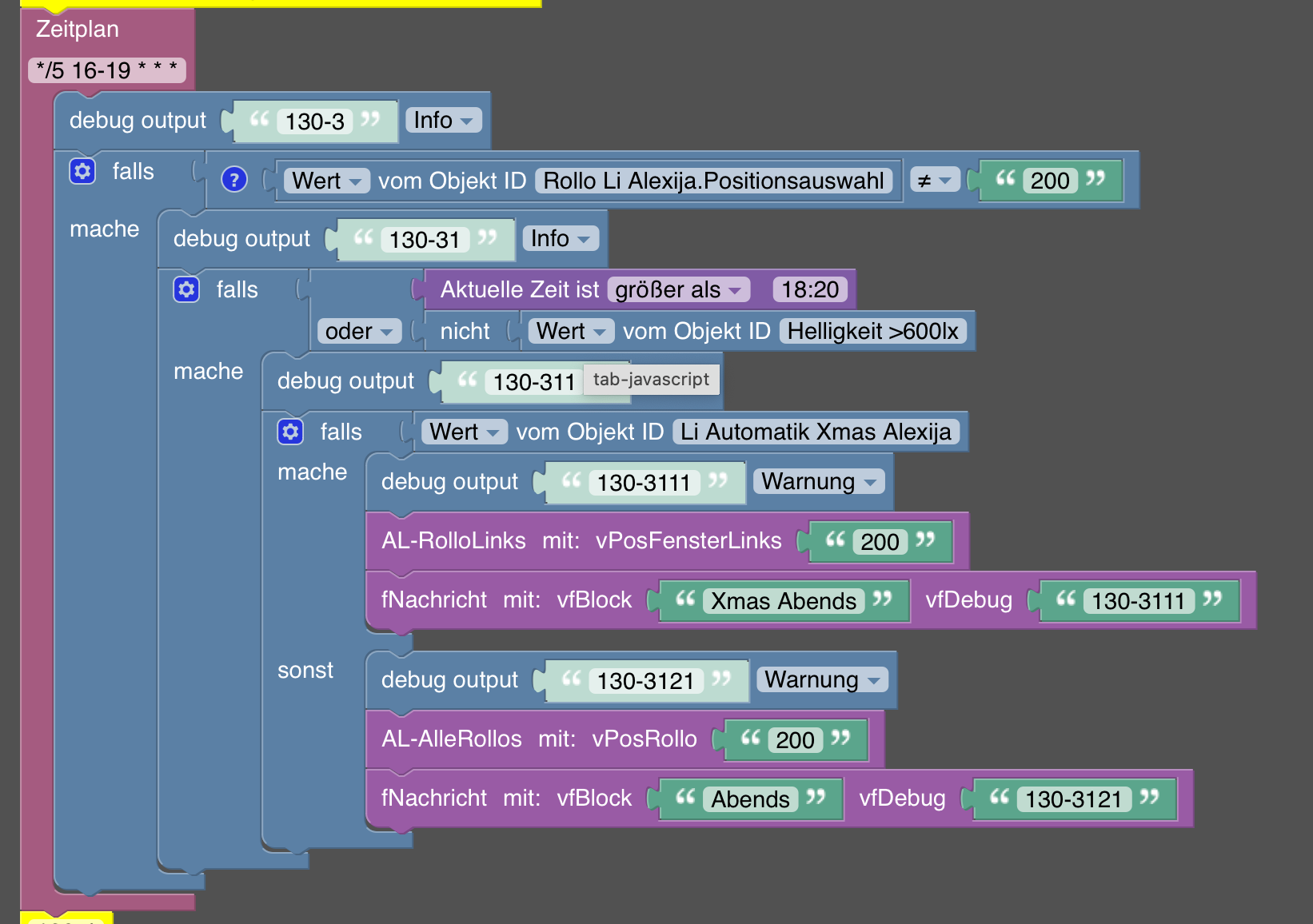Open gear settings of falls block with Aktuelle Zeit
The image size is (1313, 924).
point(186,289)
